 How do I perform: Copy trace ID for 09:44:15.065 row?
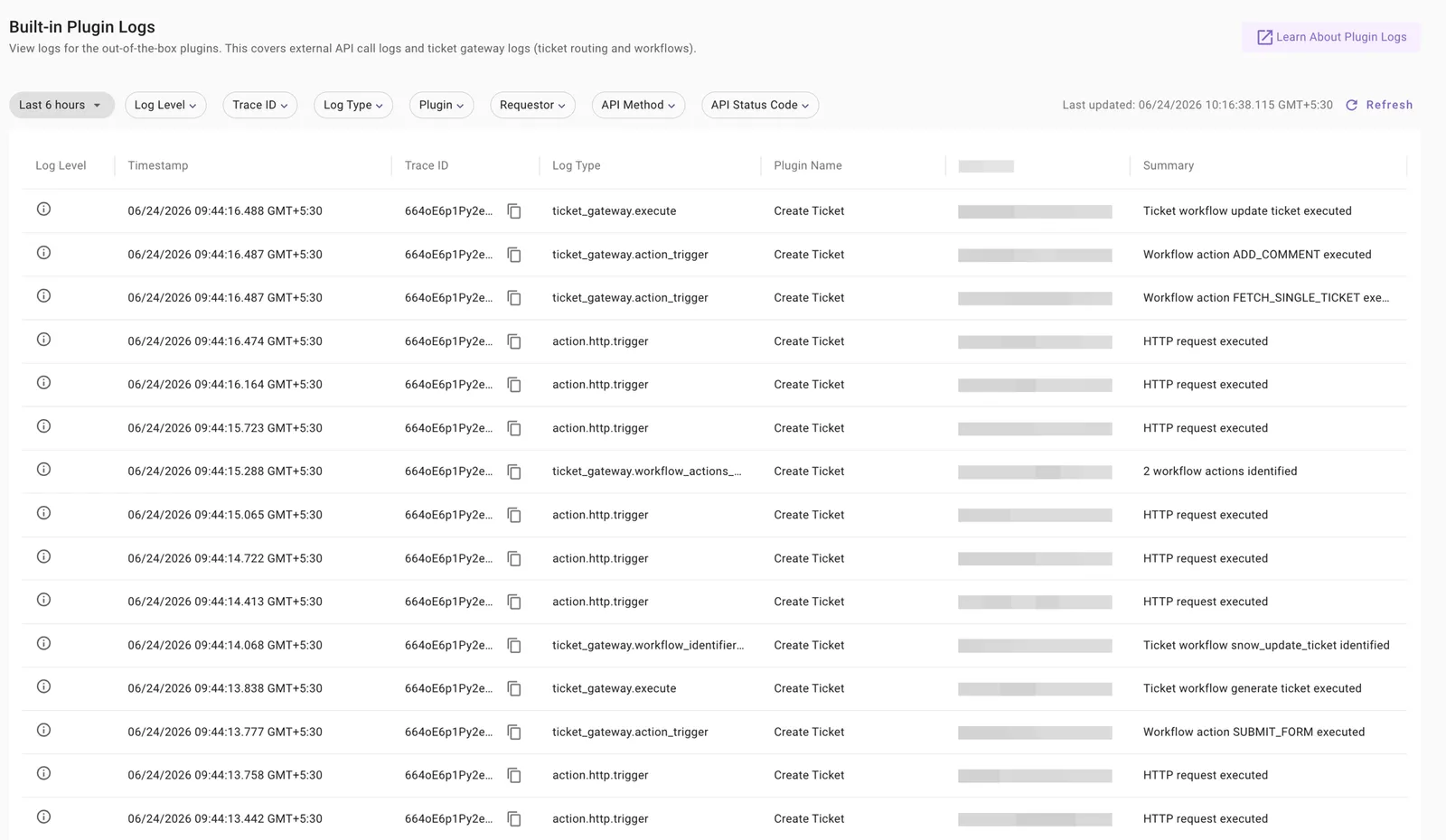(x=514, y=515)
